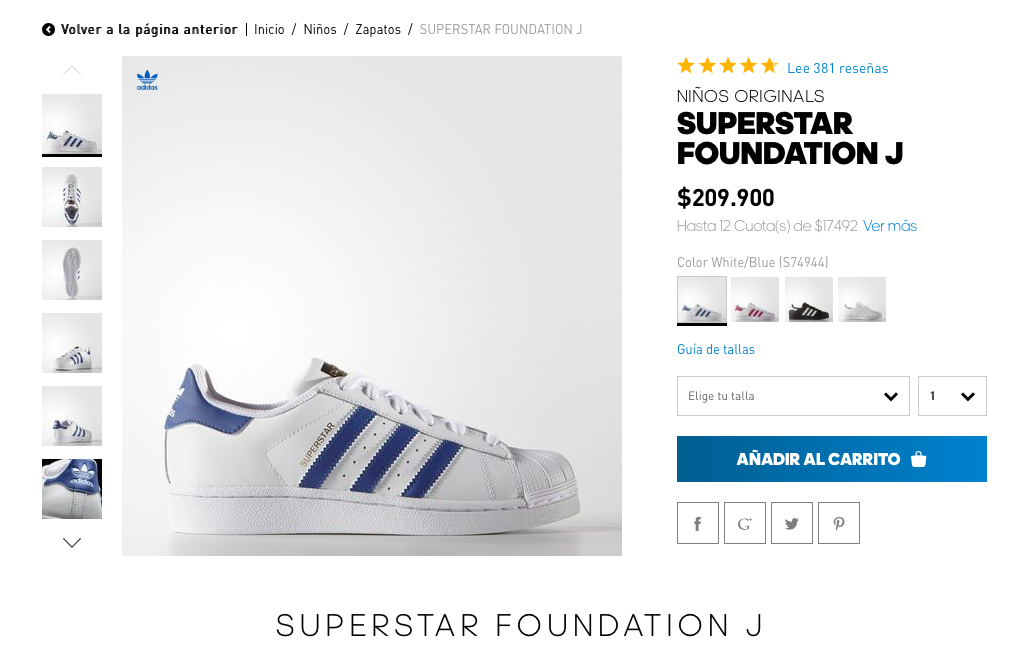
Task: Open 'Lee 381 reseñas' link
Action: pyautogui.click(x=837, y=68)
